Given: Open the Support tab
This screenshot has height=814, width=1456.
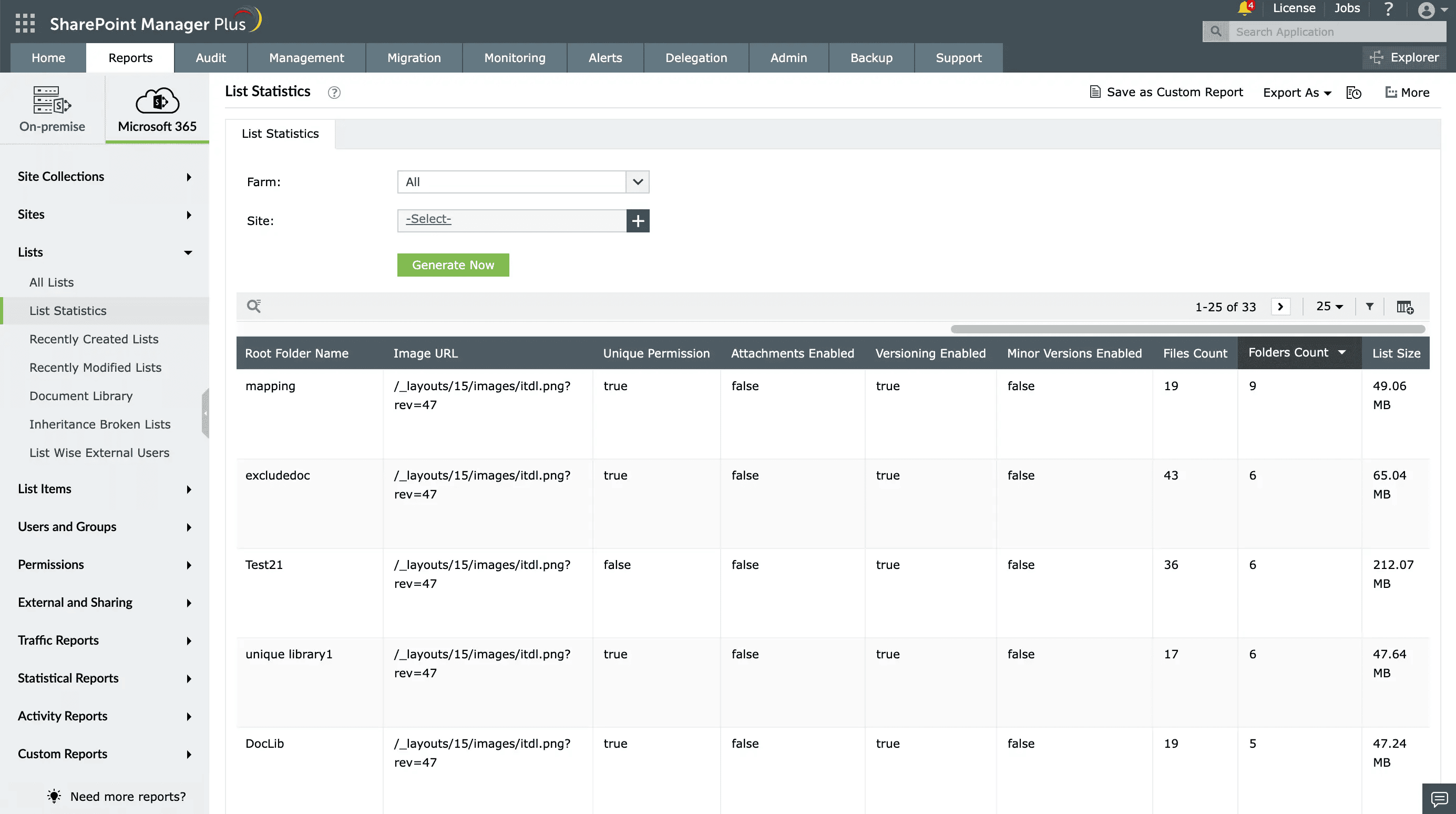Looking at the screenshot, I should (x=959, y=58).
